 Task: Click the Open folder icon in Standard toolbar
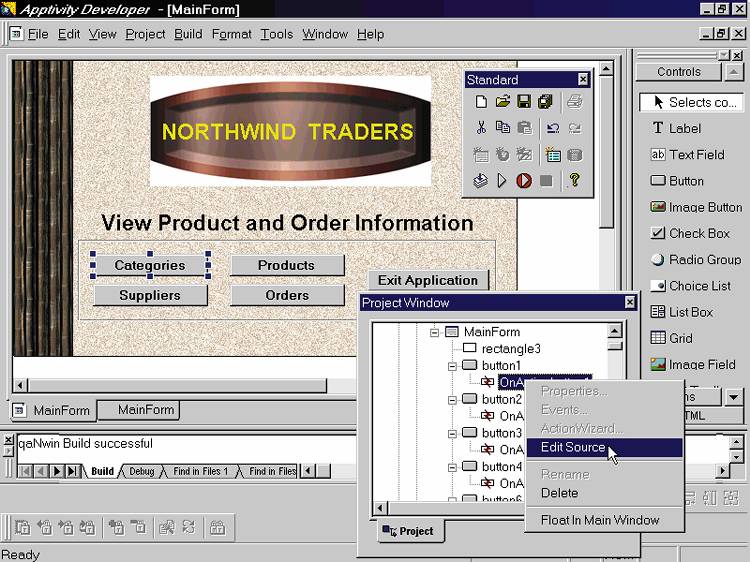pyautogui.click(x=503, y=101)
